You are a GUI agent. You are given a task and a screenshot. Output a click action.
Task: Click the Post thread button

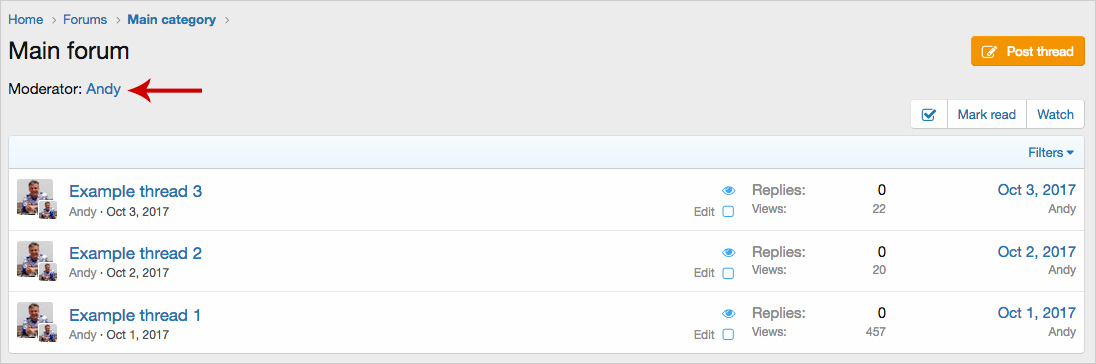point(1028,52)
